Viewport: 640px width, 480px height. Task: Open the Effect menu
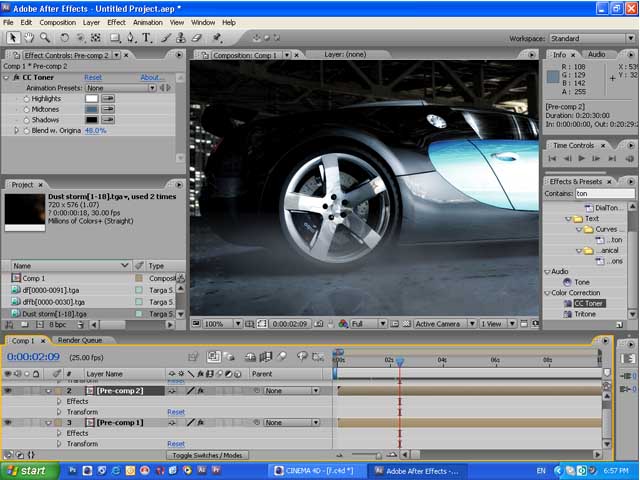(116, 22)
